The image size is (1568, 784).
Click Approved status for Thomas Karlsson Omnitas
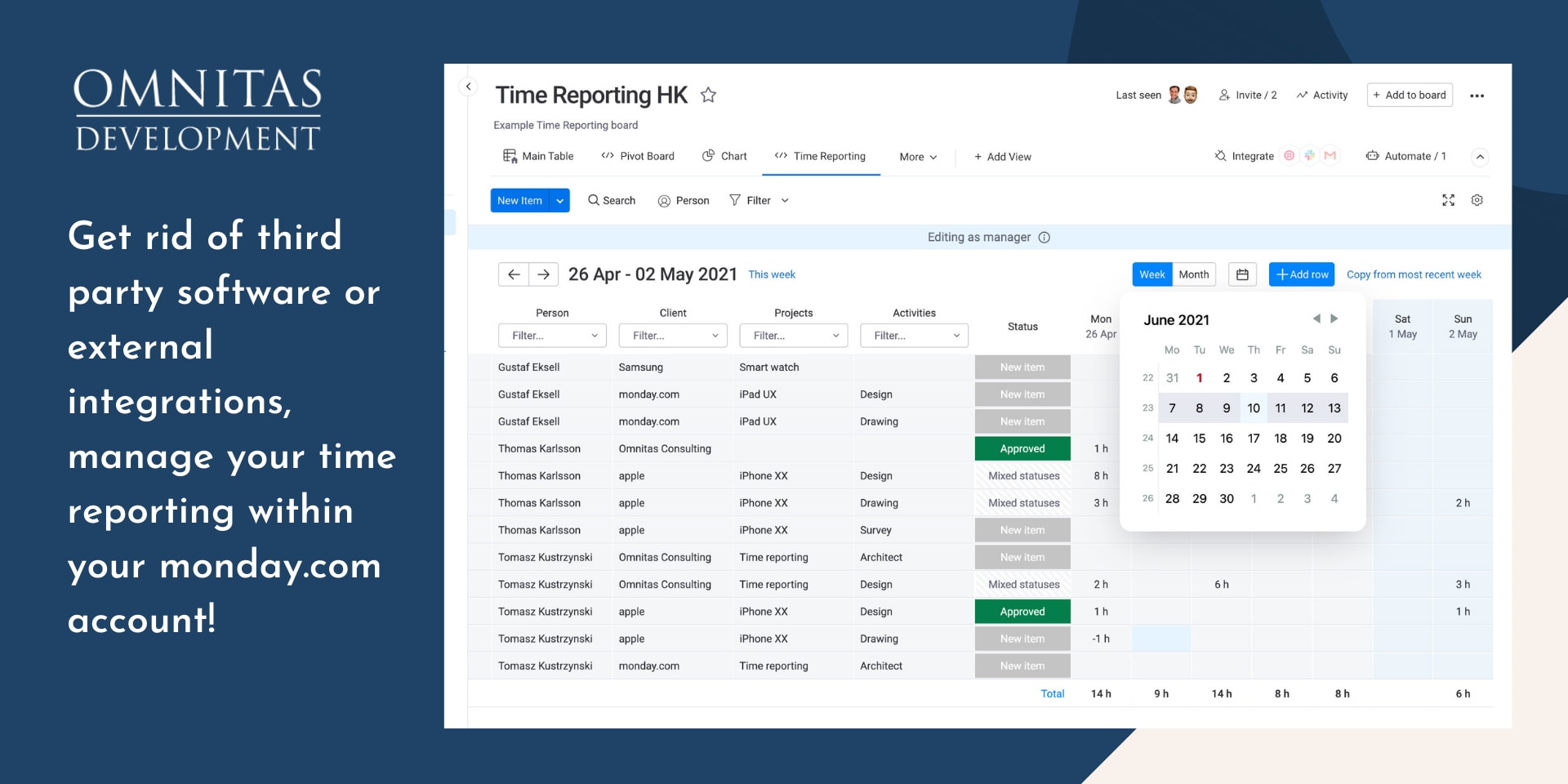1022,448
